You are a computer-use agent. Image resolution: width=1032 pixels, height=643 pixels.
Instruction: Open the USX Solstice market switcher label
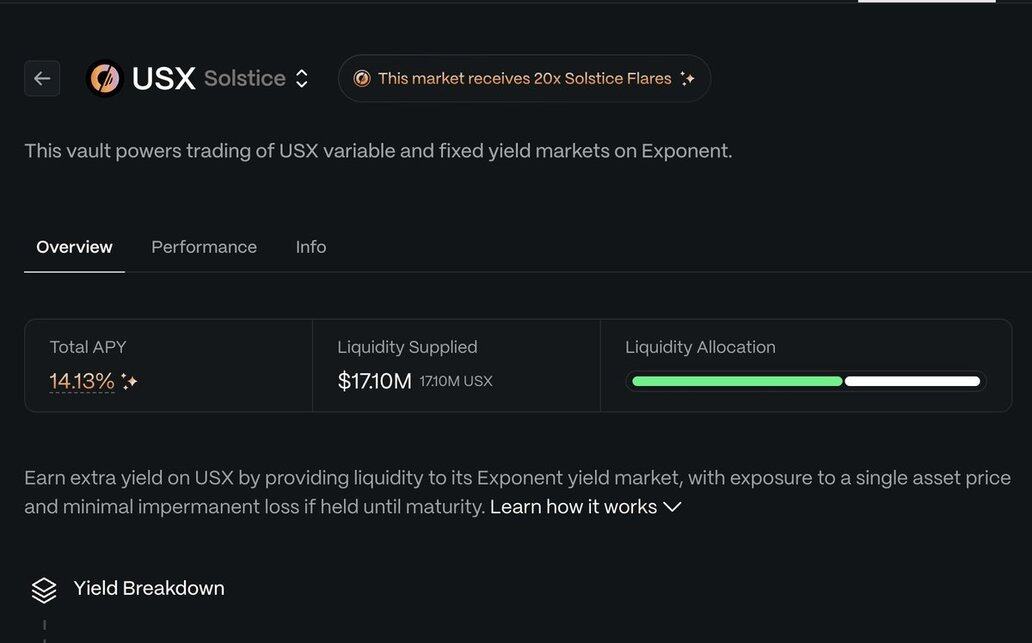(244, 78)
